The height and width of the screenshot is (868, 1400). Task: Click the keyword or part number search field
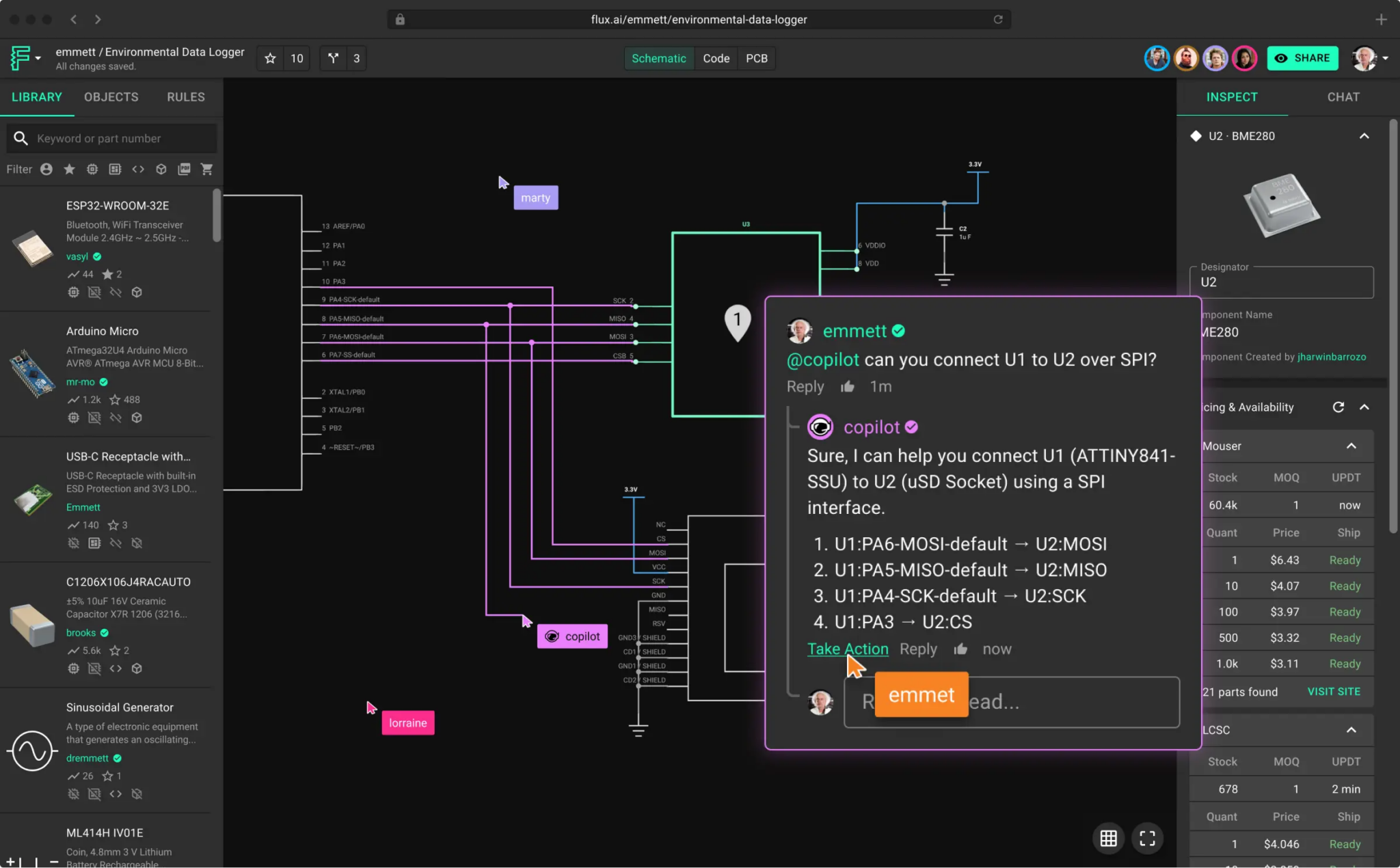(111, 138)
